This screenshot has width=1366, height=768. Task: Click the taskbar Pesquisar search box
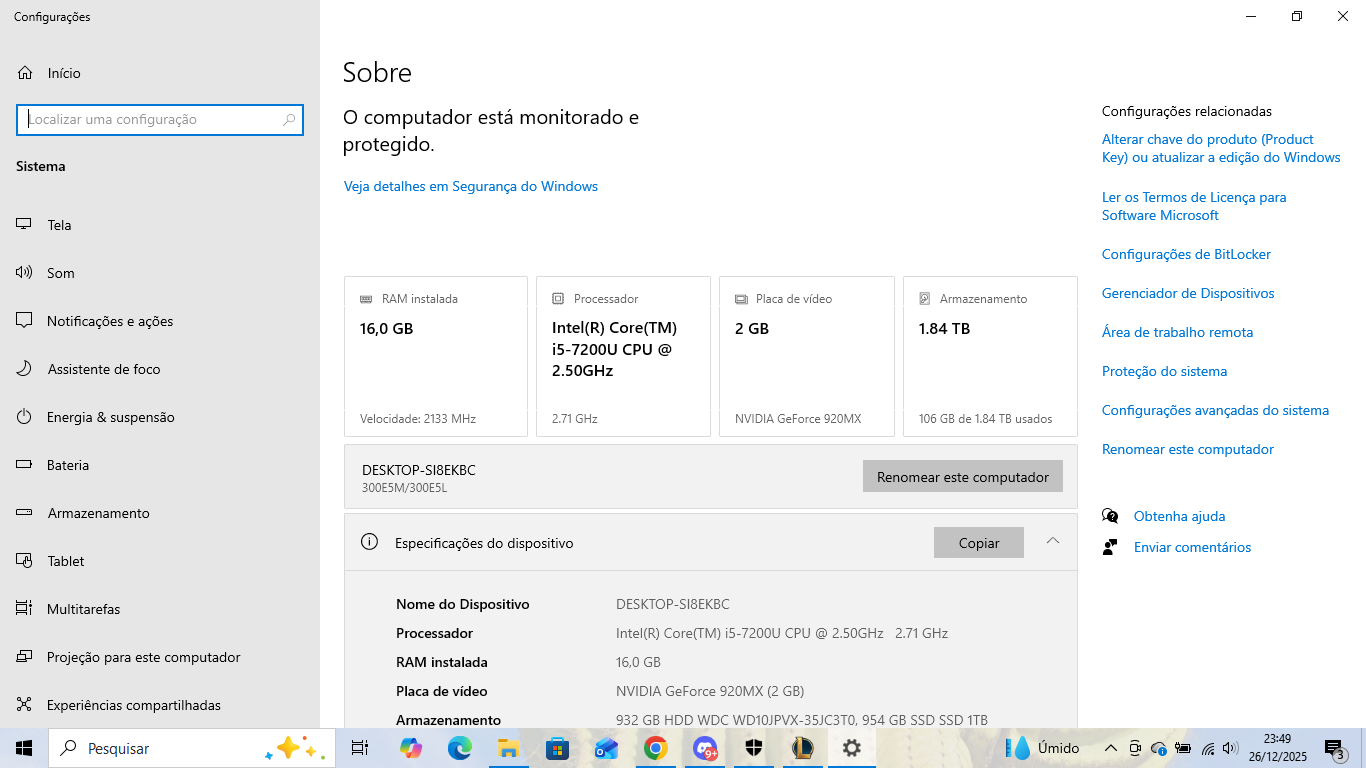(191, 748)
